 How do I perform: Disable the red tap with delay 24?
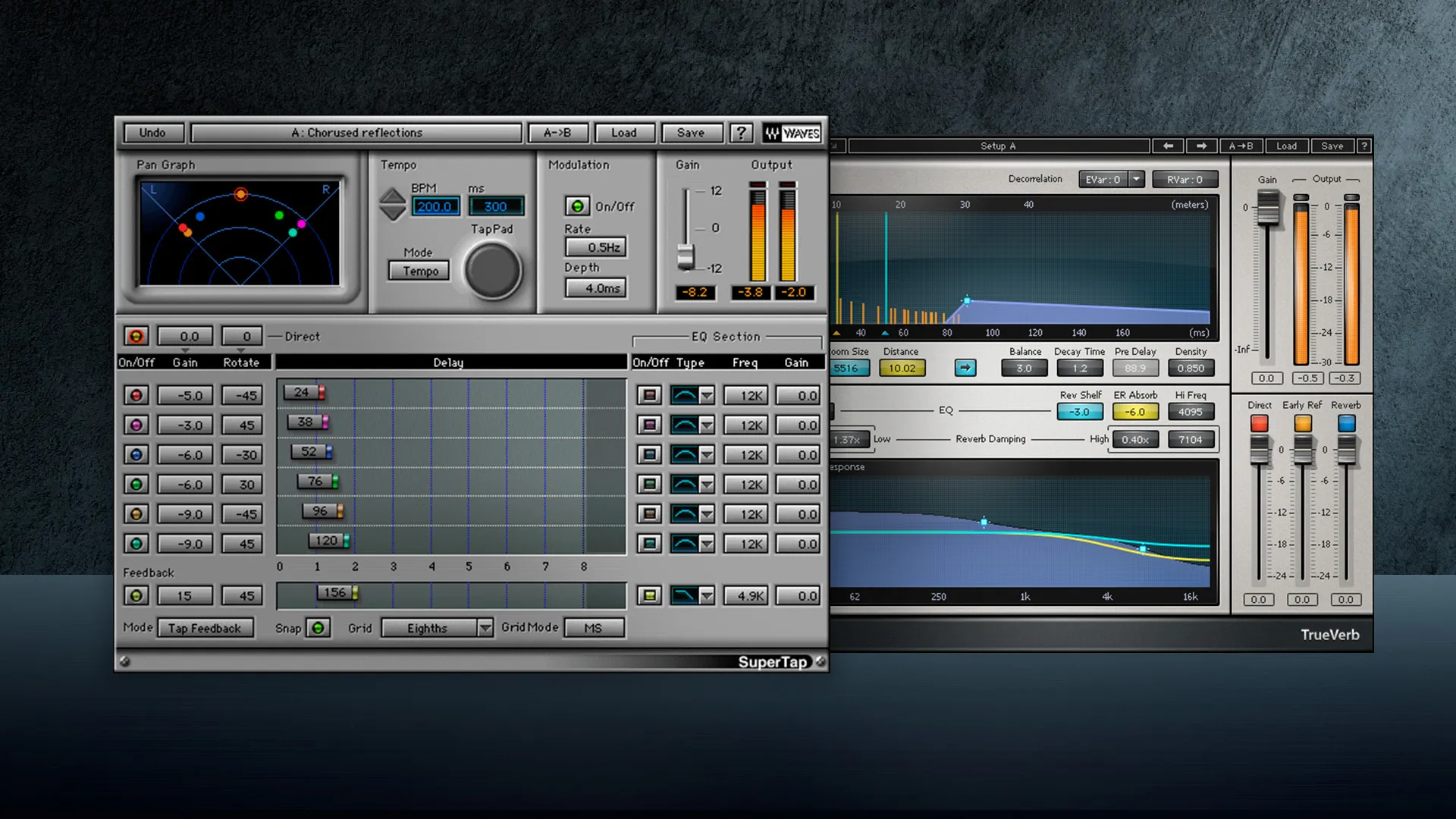point(136,395)
